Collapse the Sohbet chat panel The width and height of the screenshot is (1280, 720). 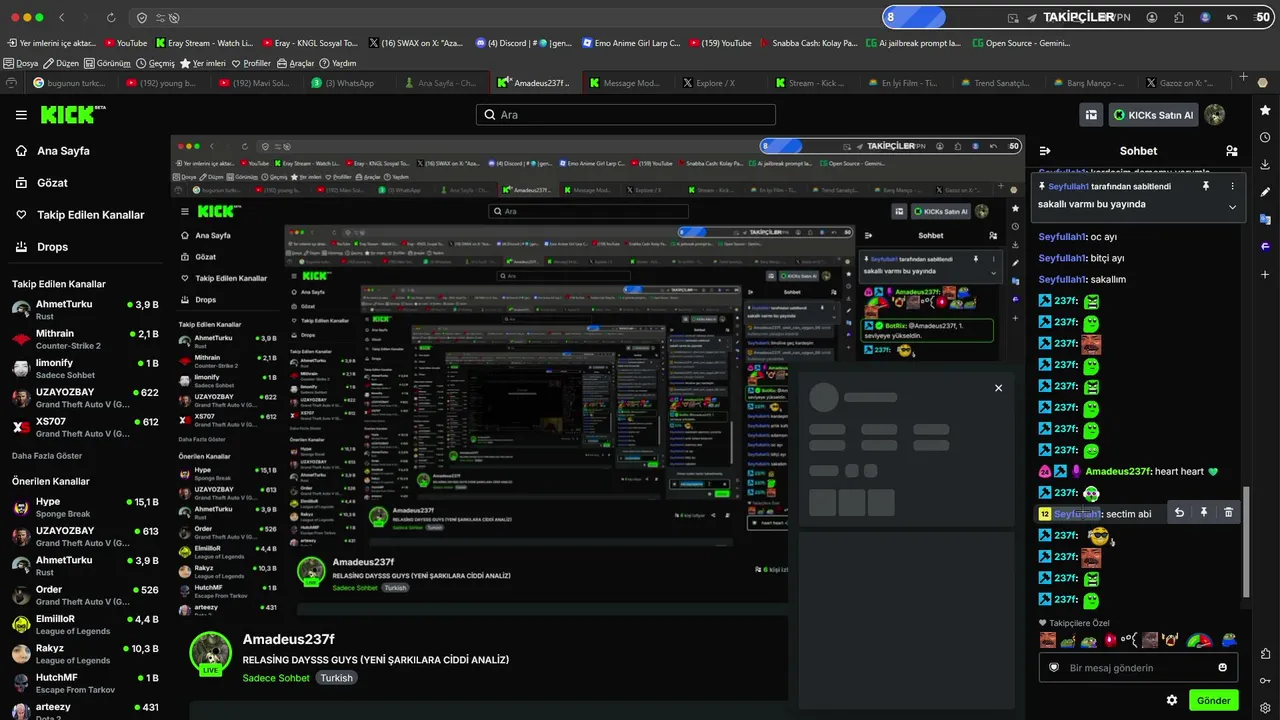[1045, 151]
